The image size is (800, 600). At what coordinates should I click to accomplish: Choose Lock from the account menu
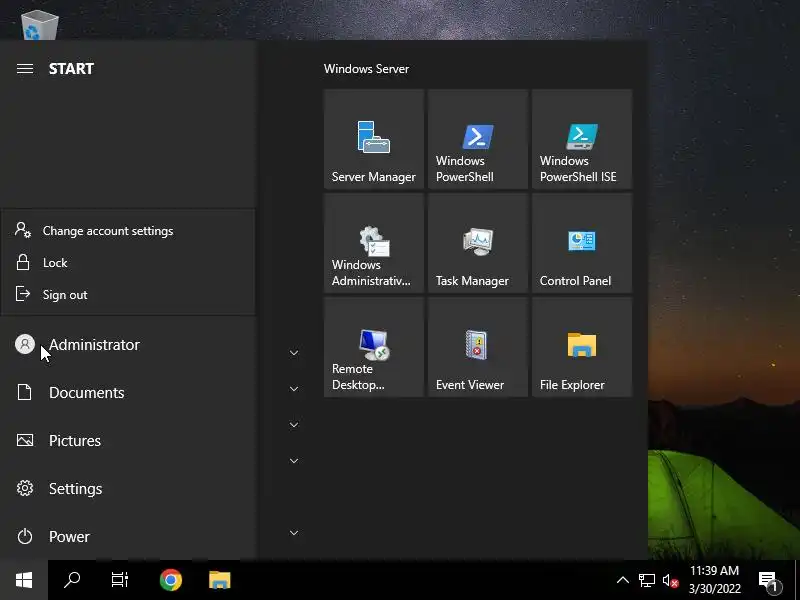coord(128,263)
